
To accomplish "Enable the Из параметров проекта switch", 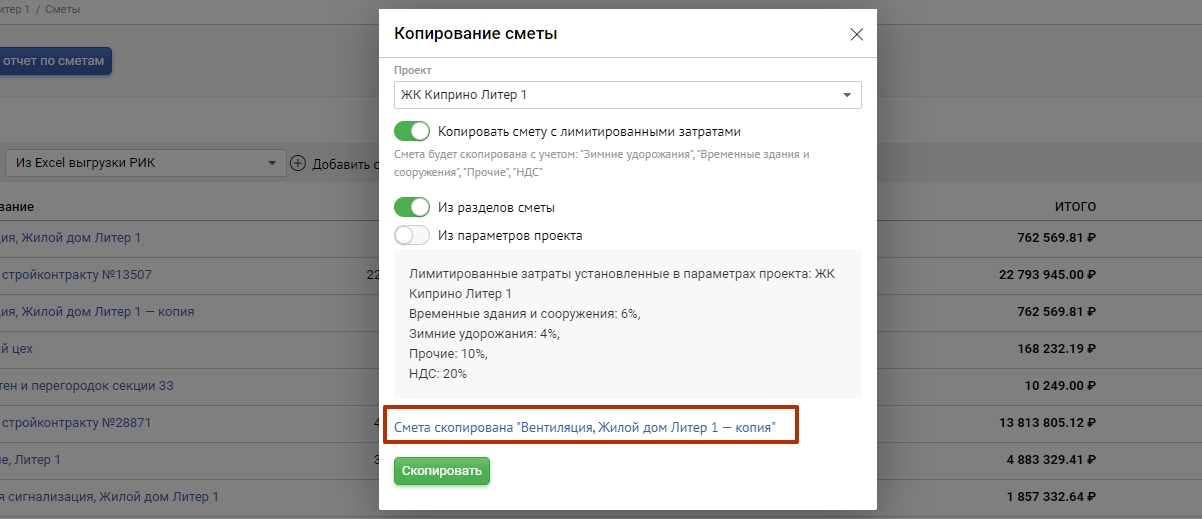I will click(411, 236).
